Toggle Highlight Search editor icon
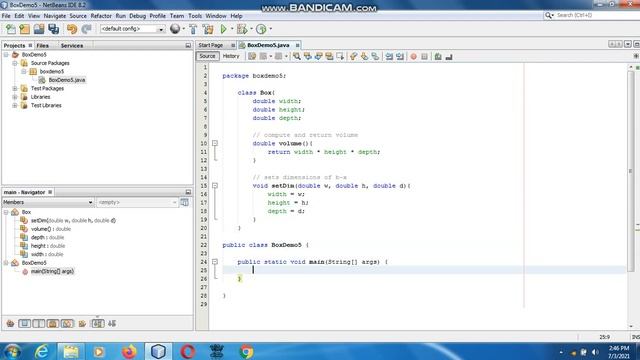Screen dimensions: 640x360 pyautogui.click(x=329, y=56)
